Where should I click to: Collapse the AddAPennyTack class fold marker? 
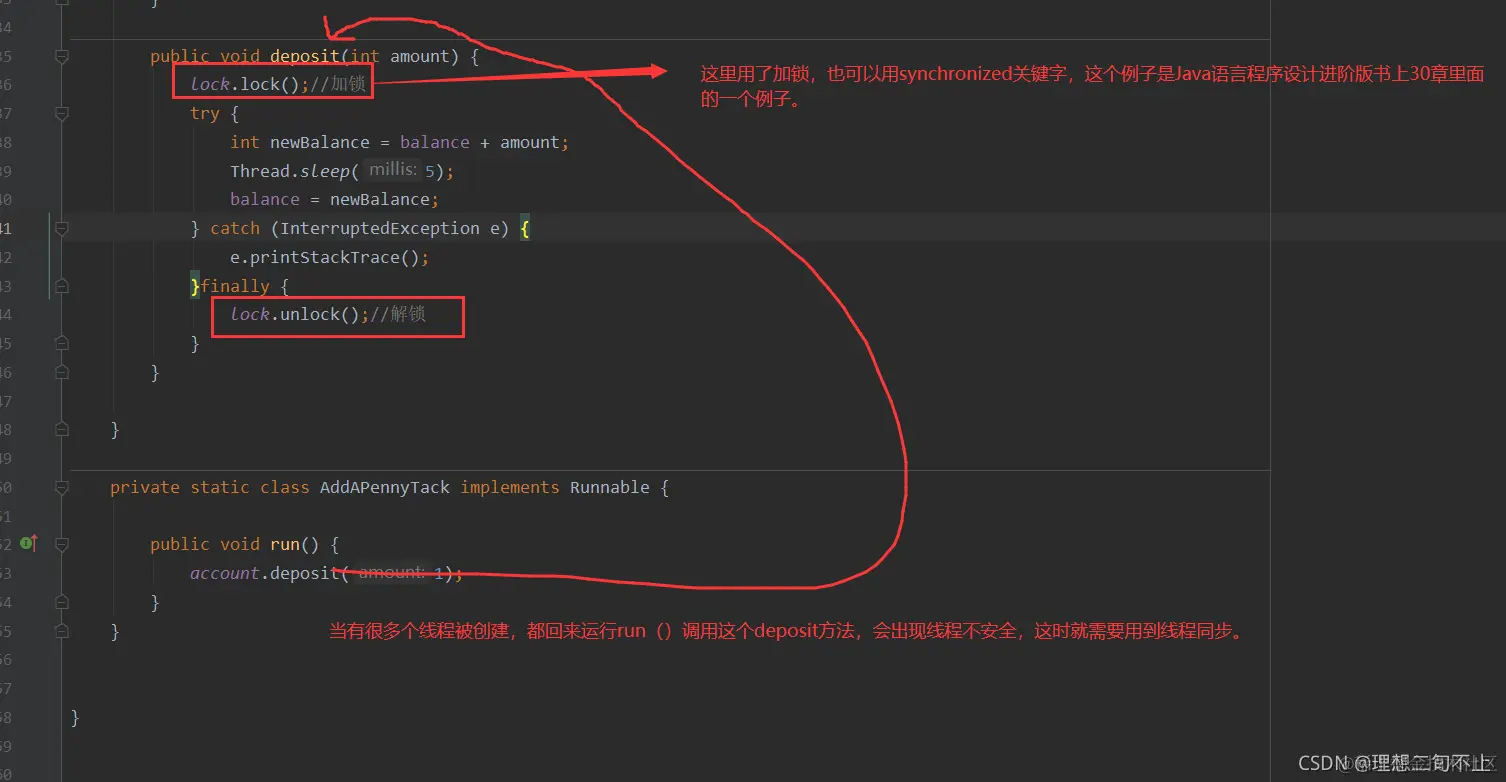pos(62,488)
